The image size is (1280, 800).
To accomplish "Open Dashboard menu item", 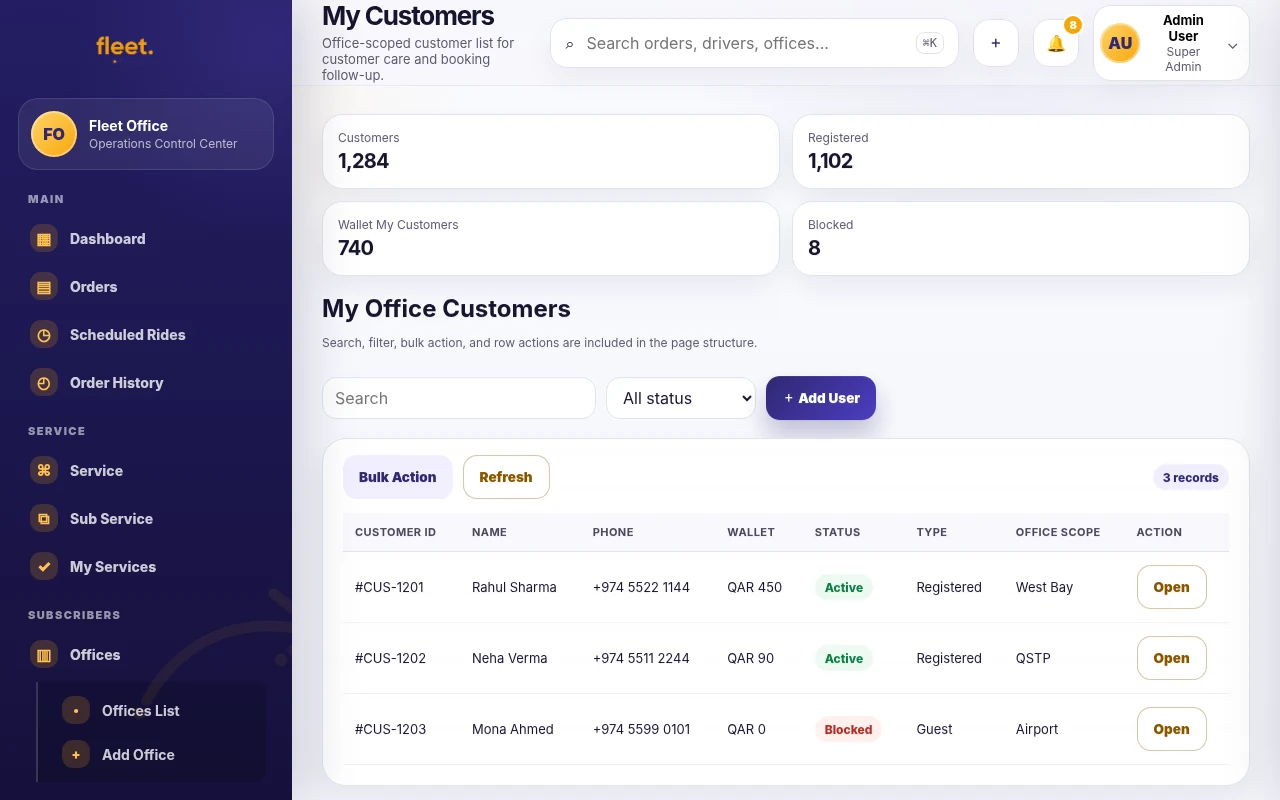I will [146, 239].
